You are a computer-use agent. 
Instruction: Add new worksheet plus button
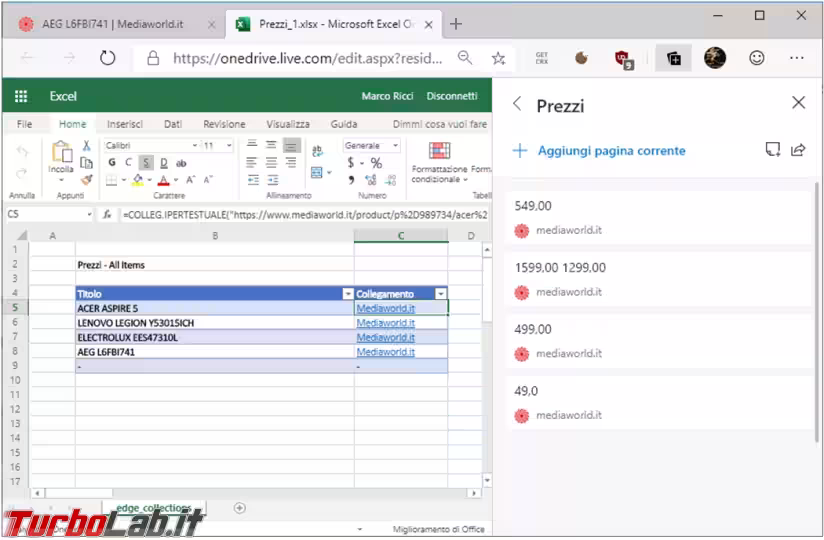(x=240, y=508)
